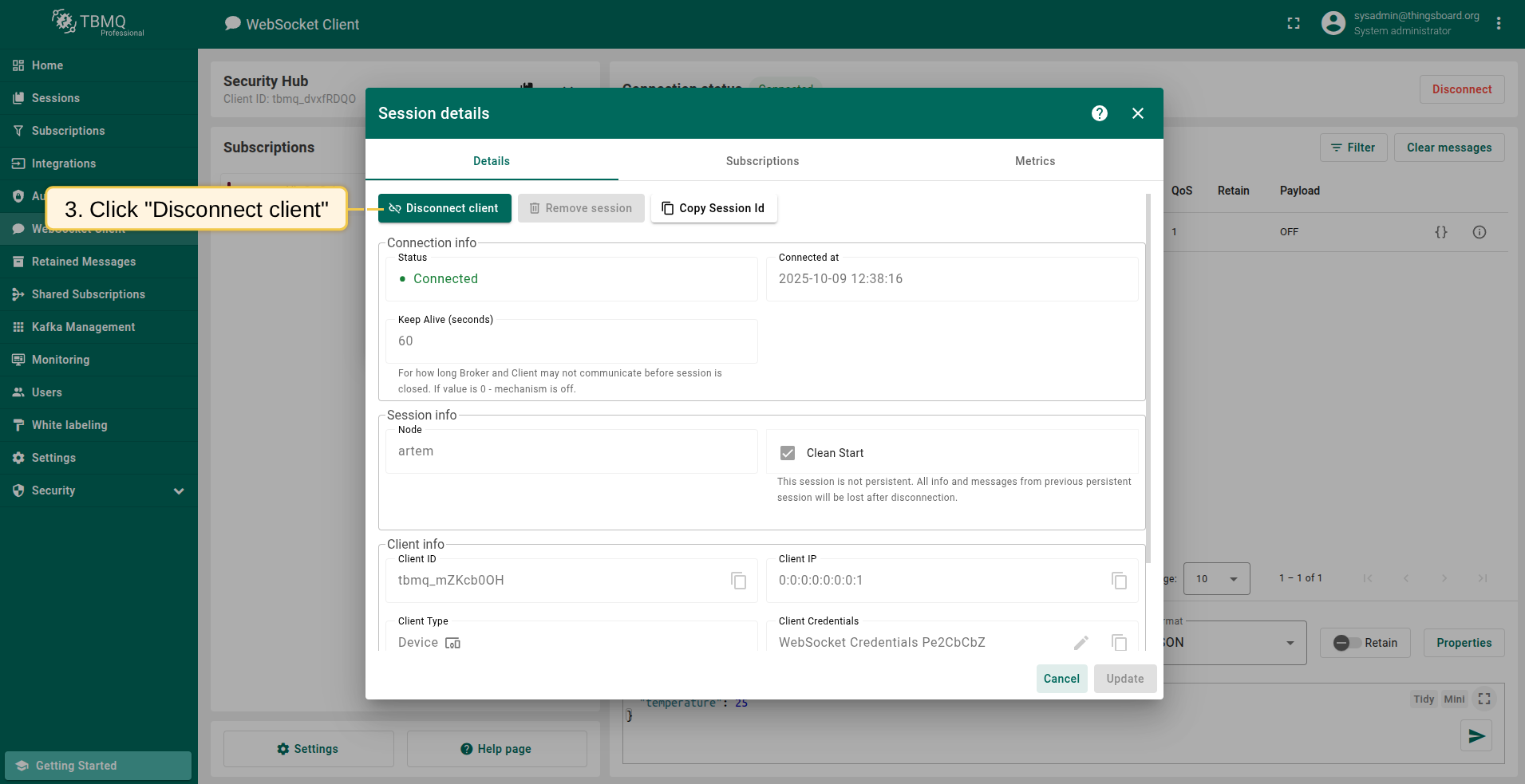This screenshot has height=784, width=1525.
Task: Send message with the paper plane icon
Action: coord(1476,735)
